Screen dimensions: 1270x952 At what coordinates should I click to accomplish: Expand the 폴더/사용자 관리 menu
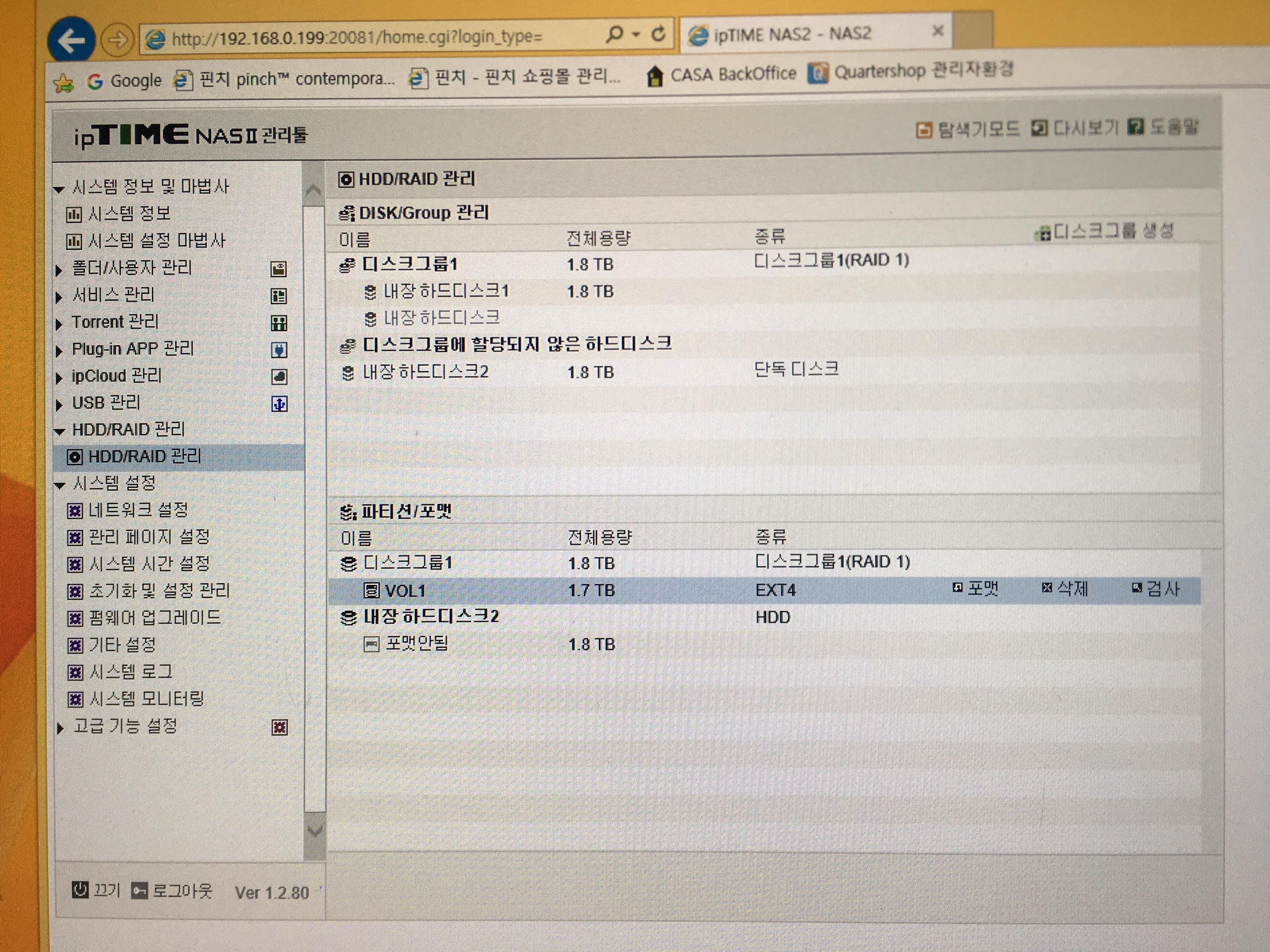tap(59, 269)
